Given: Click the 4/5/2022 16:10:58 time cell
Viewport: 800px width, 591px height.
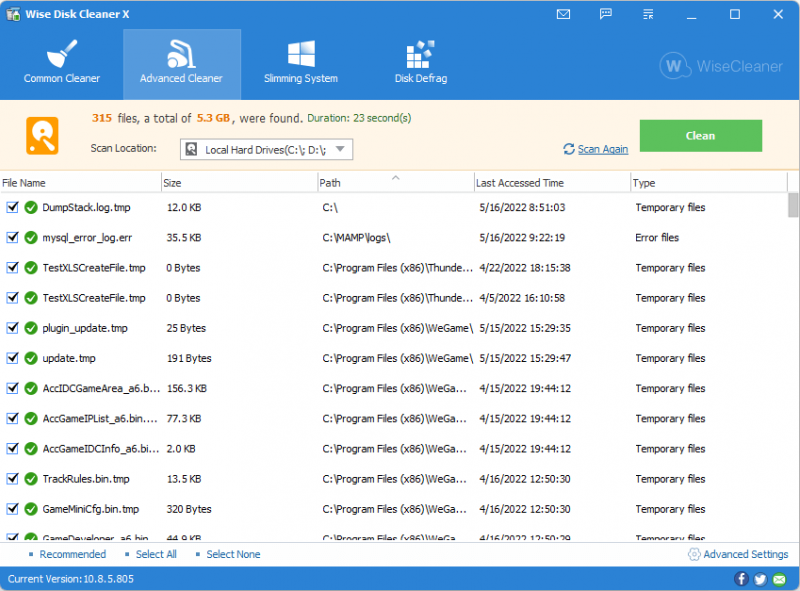Looking at the screenshot, I should point(522,298).
